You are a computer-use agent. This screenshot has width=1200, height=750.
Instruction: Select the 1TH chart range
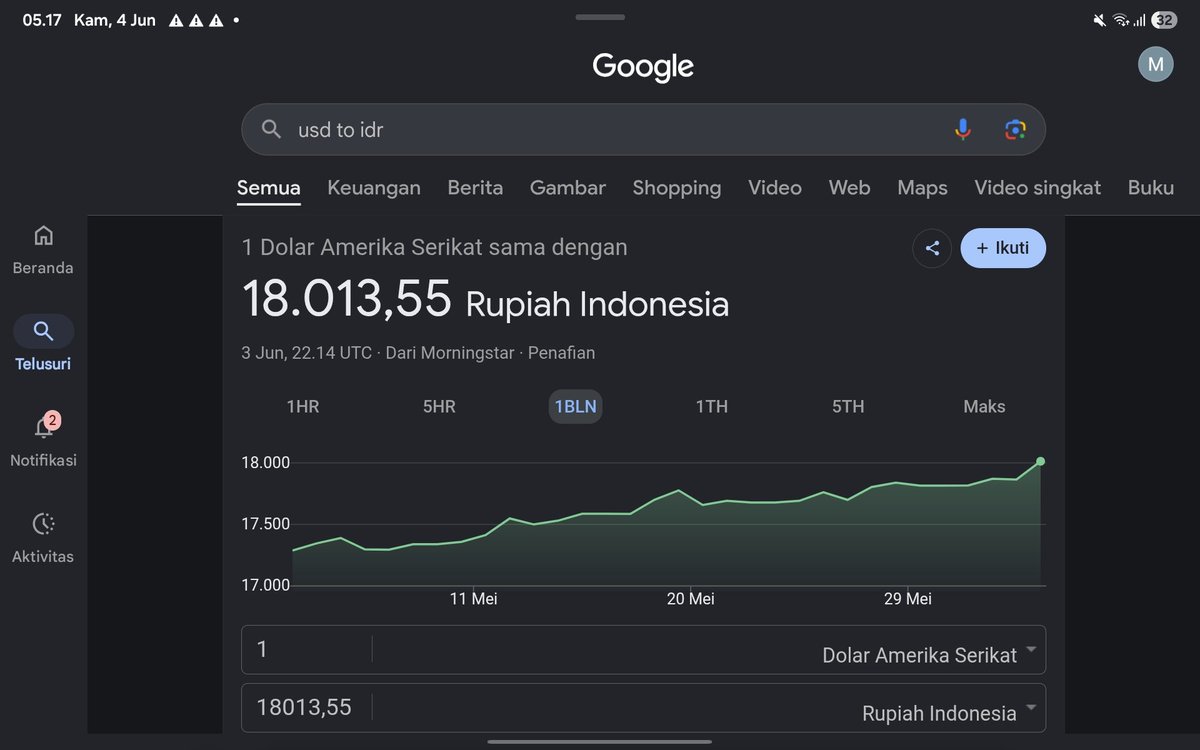[712, 406]
